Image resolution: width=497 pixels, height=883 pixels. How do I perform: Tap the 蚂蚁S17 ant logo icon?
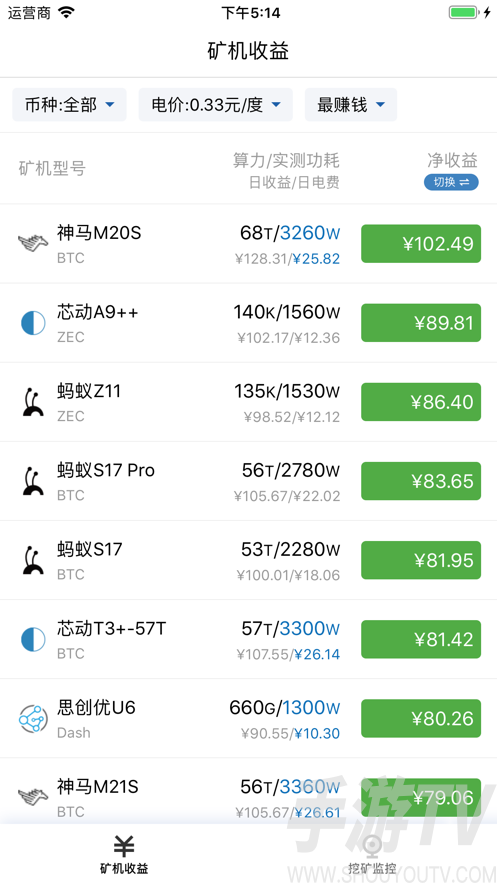click(33, 560)
